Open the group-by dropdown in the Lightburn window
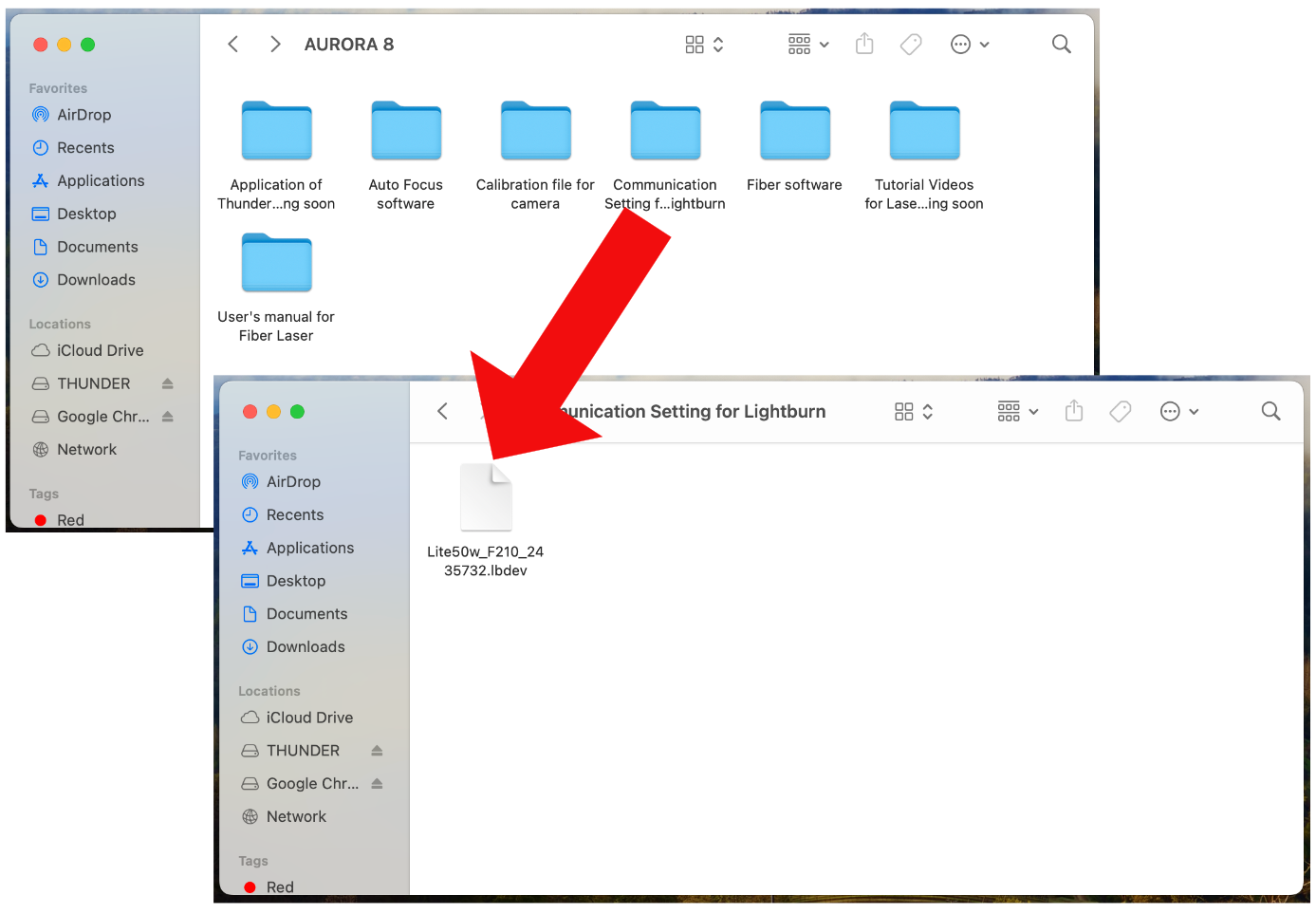 click(1018, 412)
